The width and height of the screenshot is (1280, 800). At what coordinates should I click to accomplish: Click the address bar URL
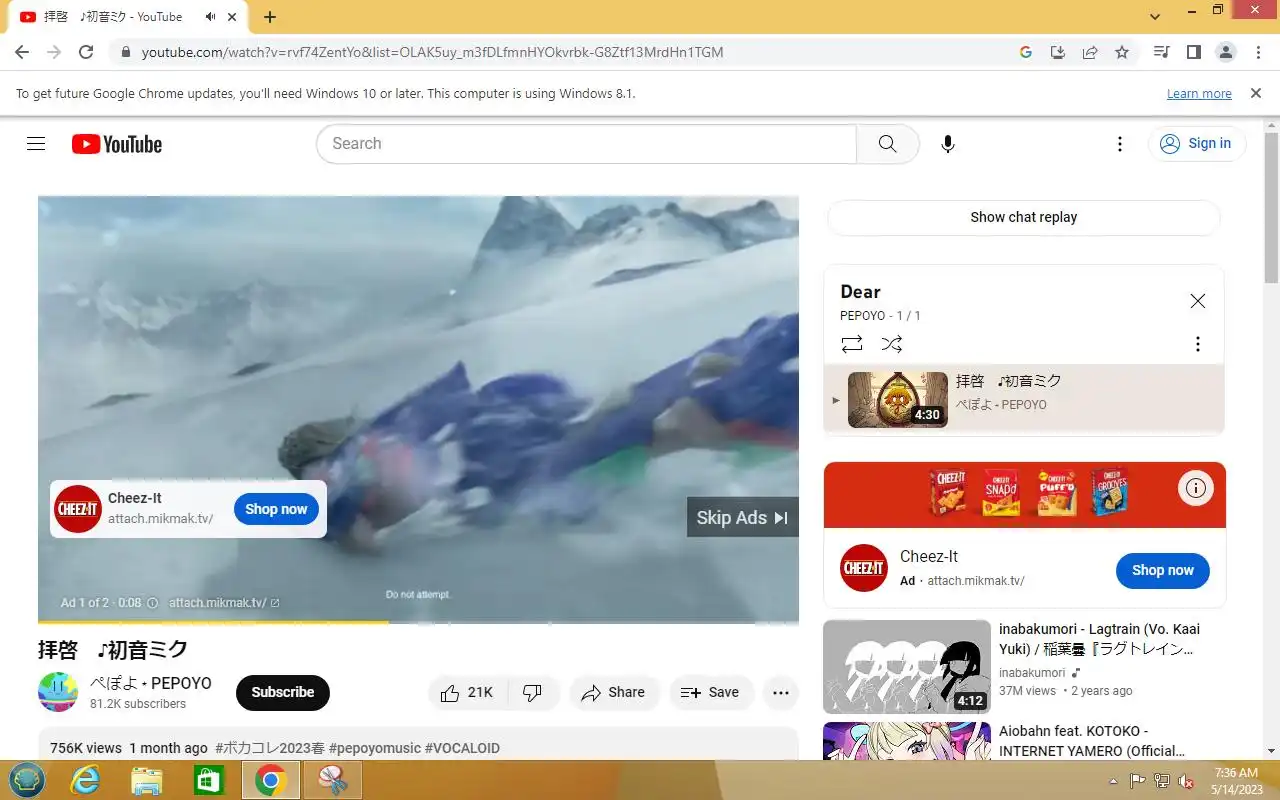[432, 52]
